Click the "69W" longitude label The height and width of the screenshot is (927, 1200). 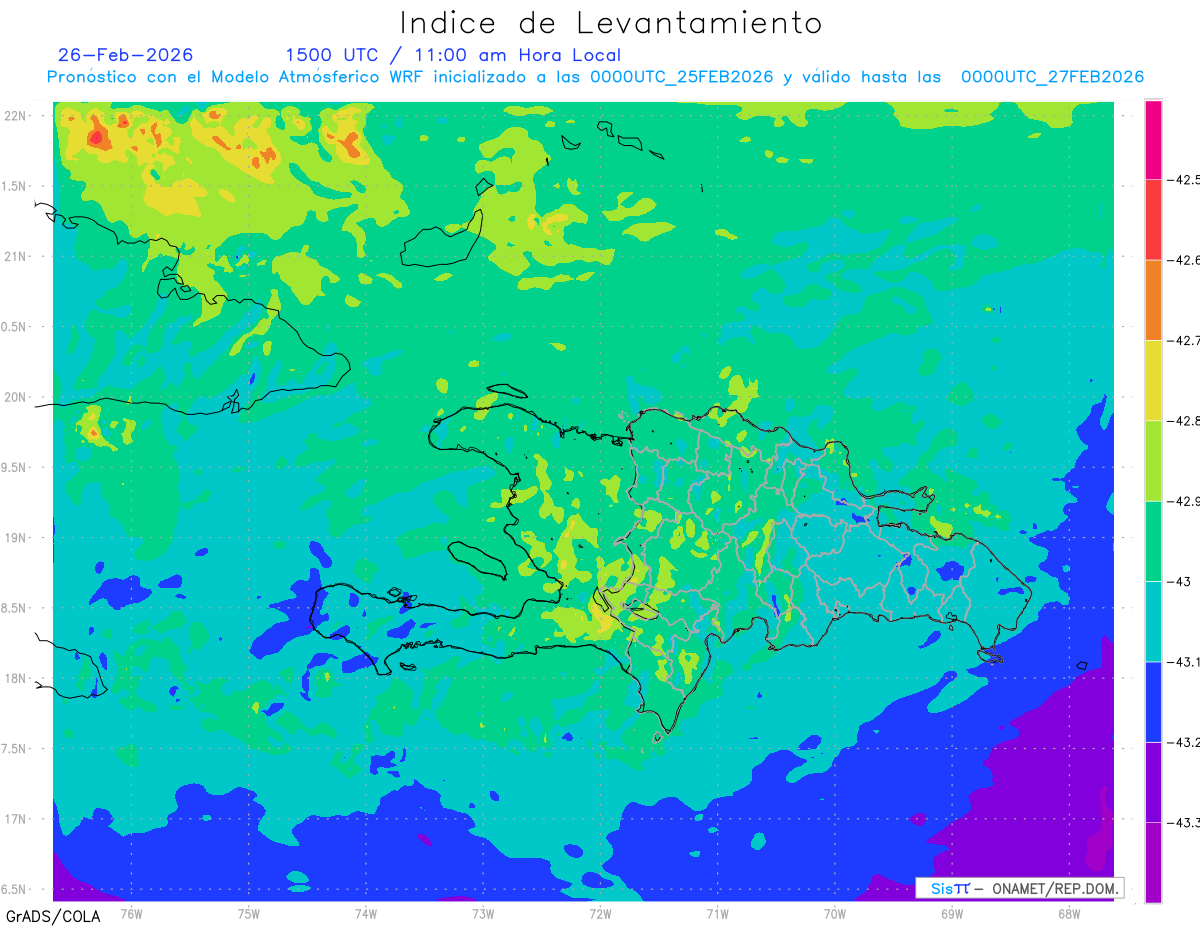point(952,913)
